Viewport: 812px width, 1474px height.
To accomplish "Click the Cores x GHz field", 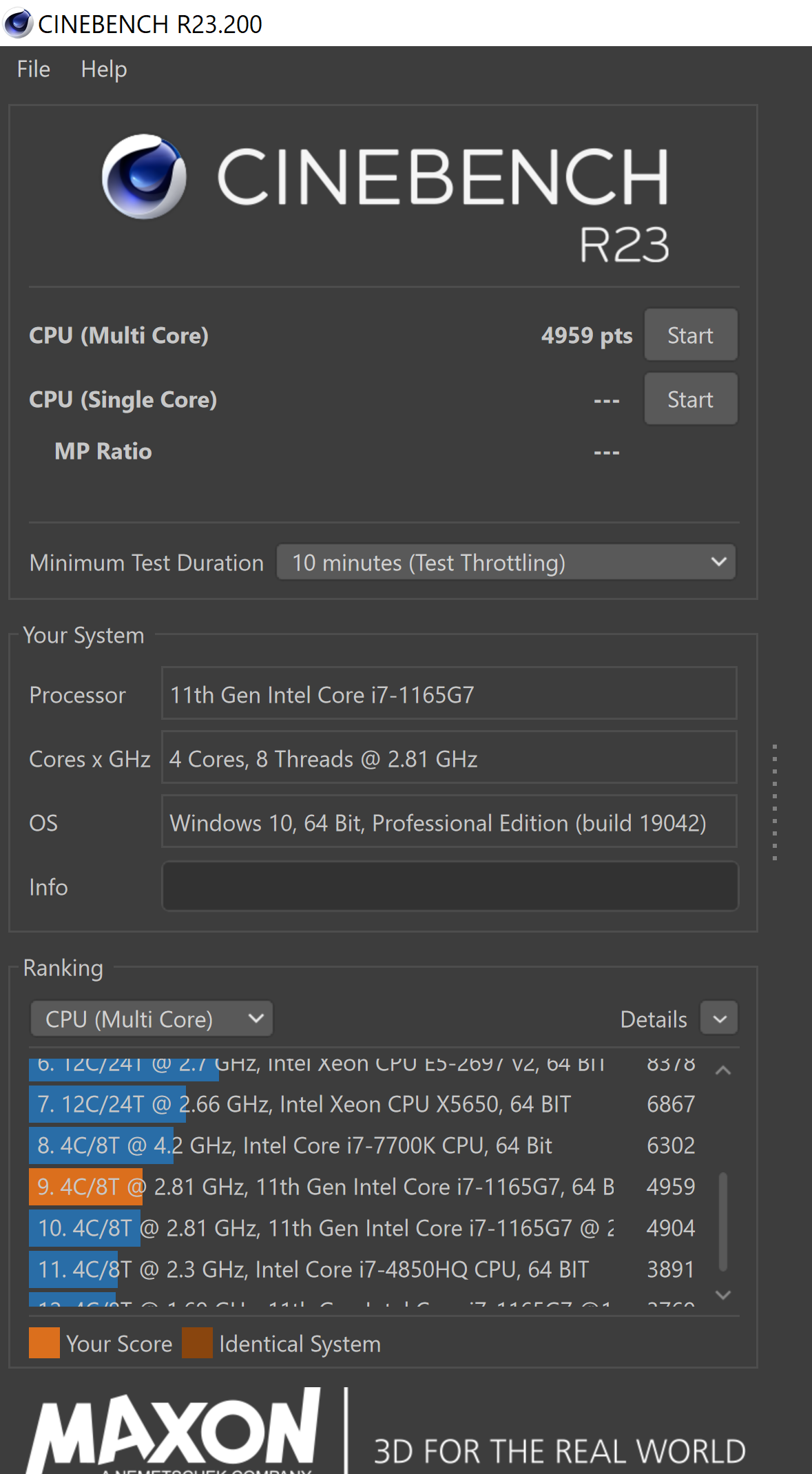I will (449, 758).
